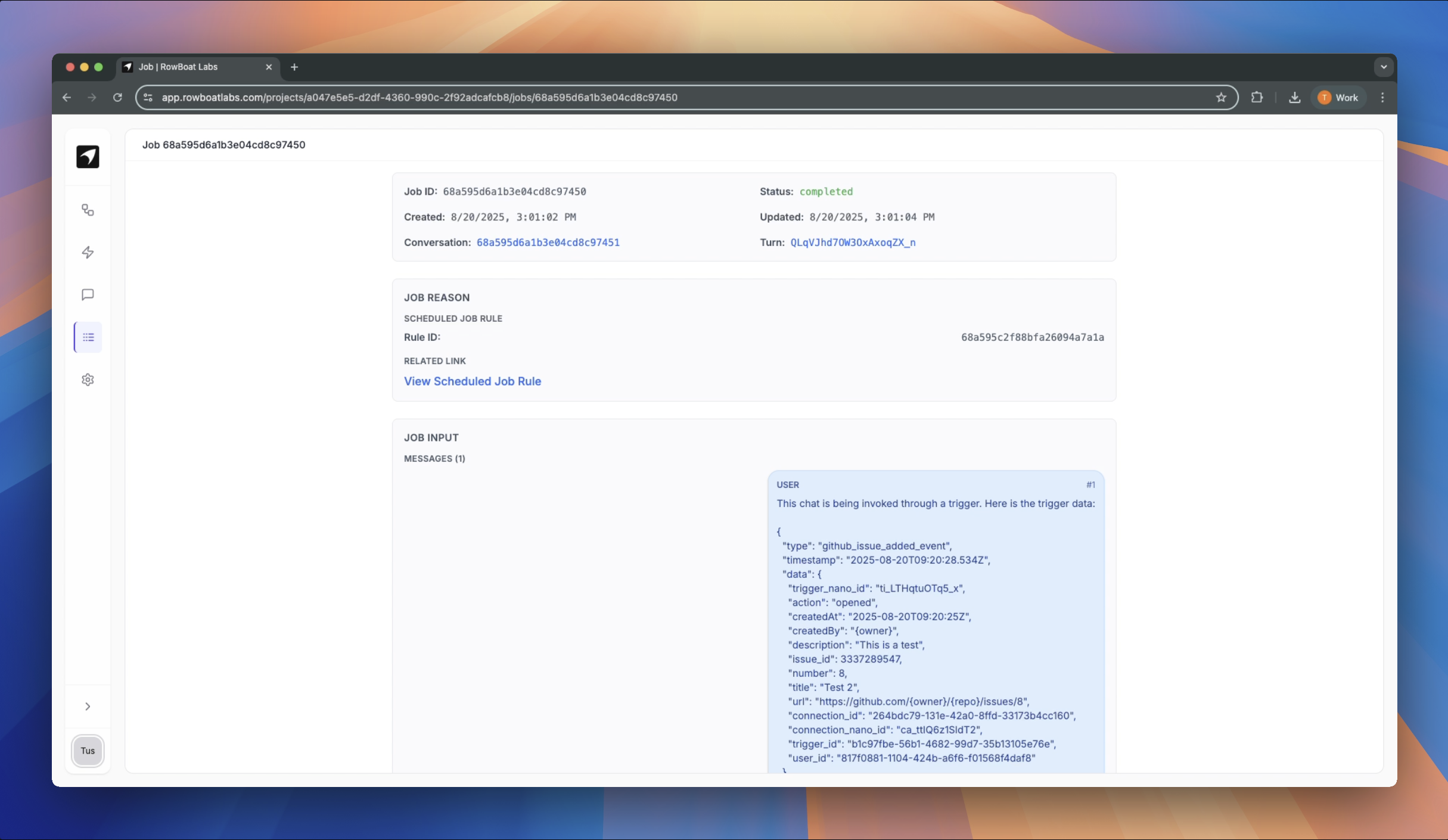This screenshot has height=840, width=1448.
Task: Open the Chrome downloads icon
Action: coord(1294,98)
